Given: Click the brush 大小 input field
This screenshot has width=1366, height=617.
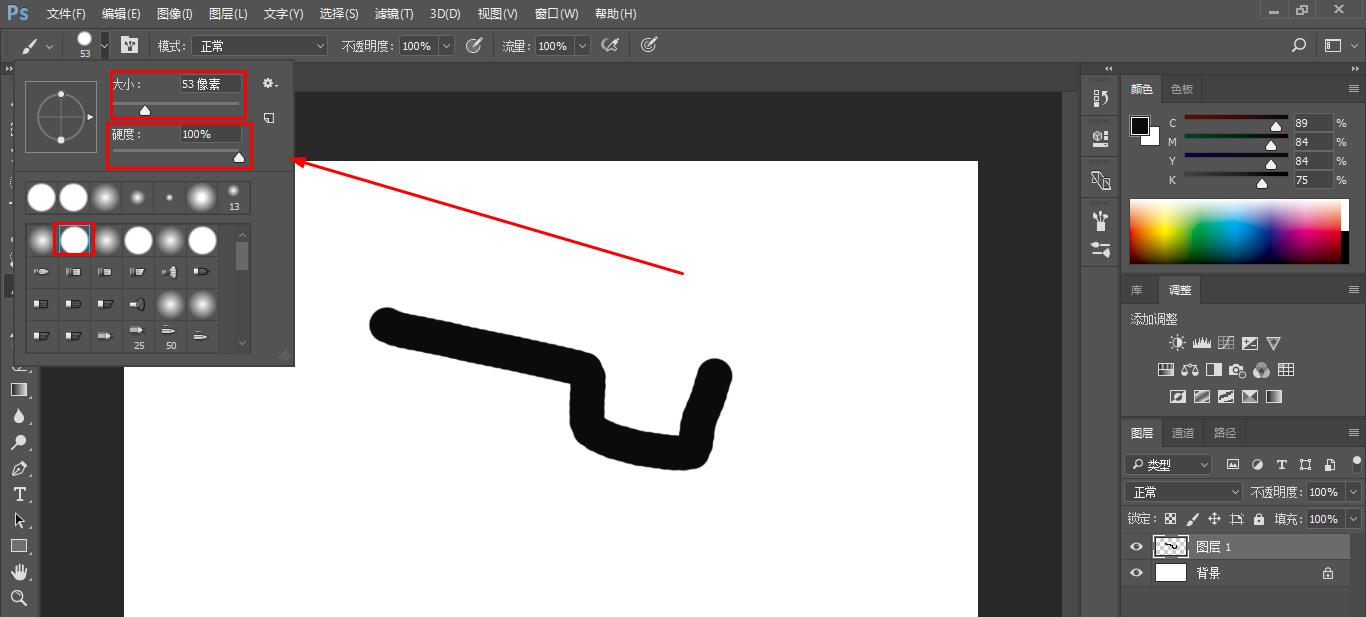Looking at the screenshot, I should [x=211, y=84].
